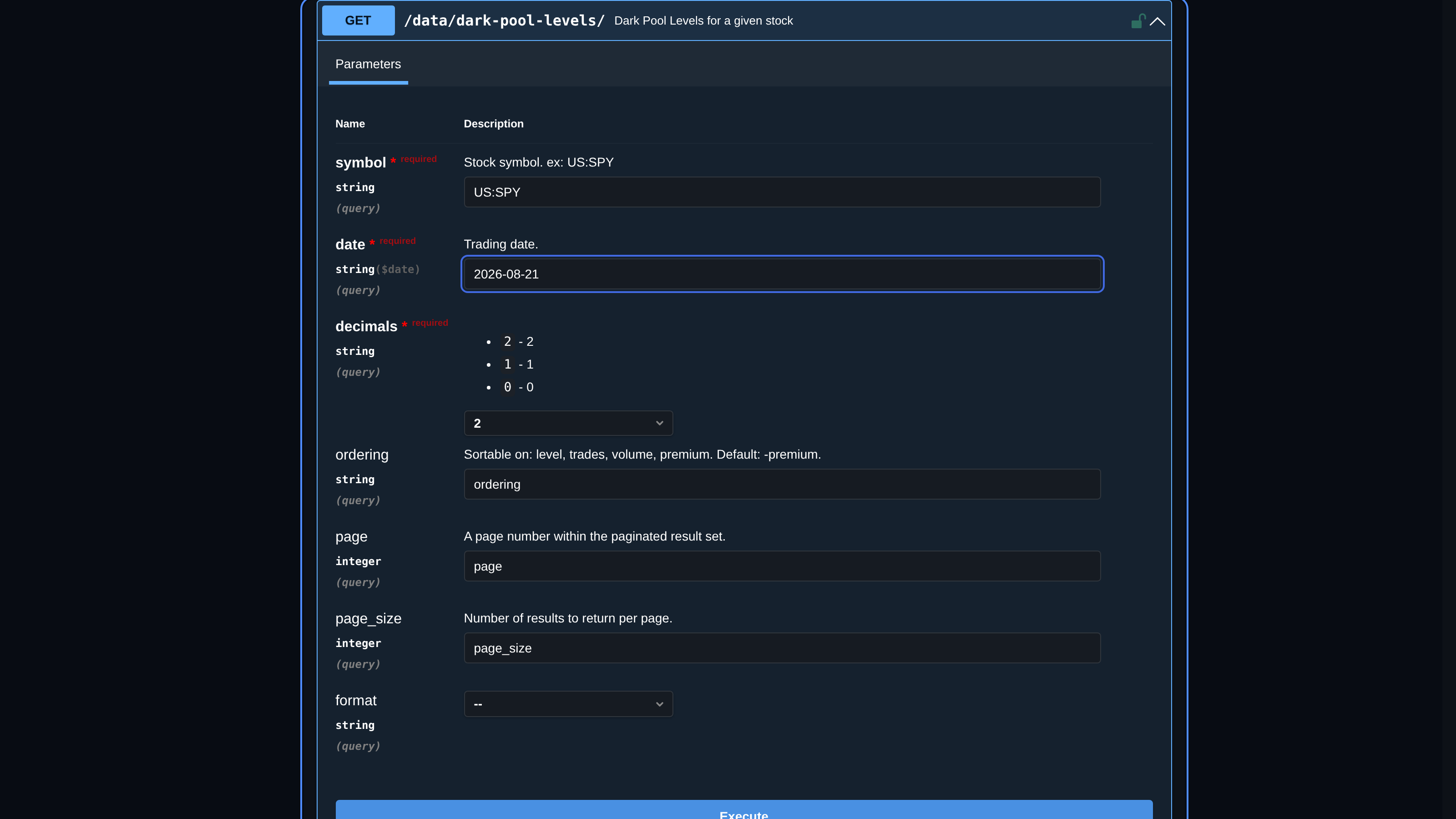Click the 'Stock symbol. ex: US:SPY' description

click(538, 162)
